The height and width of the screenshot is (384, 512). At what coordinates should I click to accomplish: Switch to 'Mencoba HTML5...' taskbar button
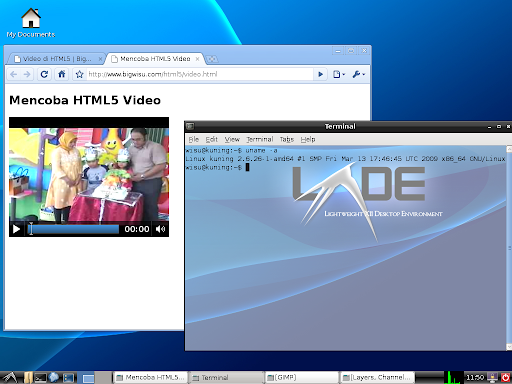pos(151,378)
